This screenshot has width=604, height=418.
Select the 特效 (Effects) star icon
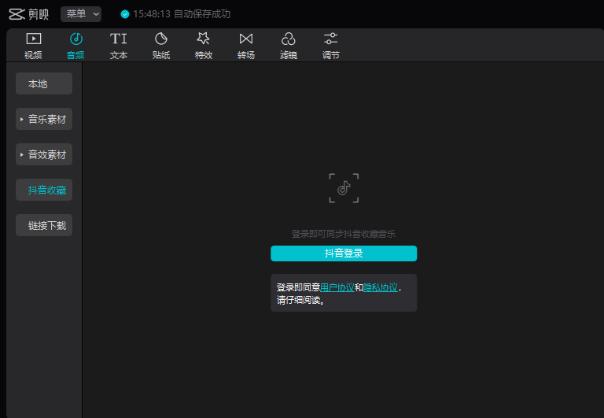tap(203, 39)
